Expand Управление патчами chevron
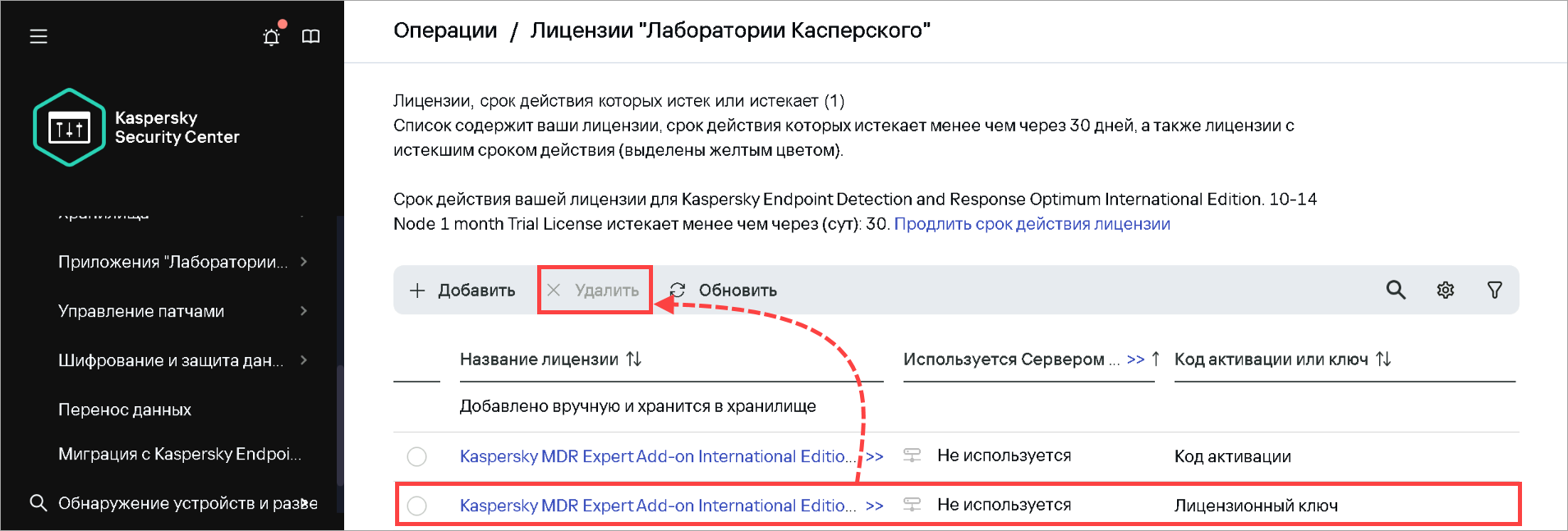The height and width of the screenshot is (531, 1568). click(304, 311)
